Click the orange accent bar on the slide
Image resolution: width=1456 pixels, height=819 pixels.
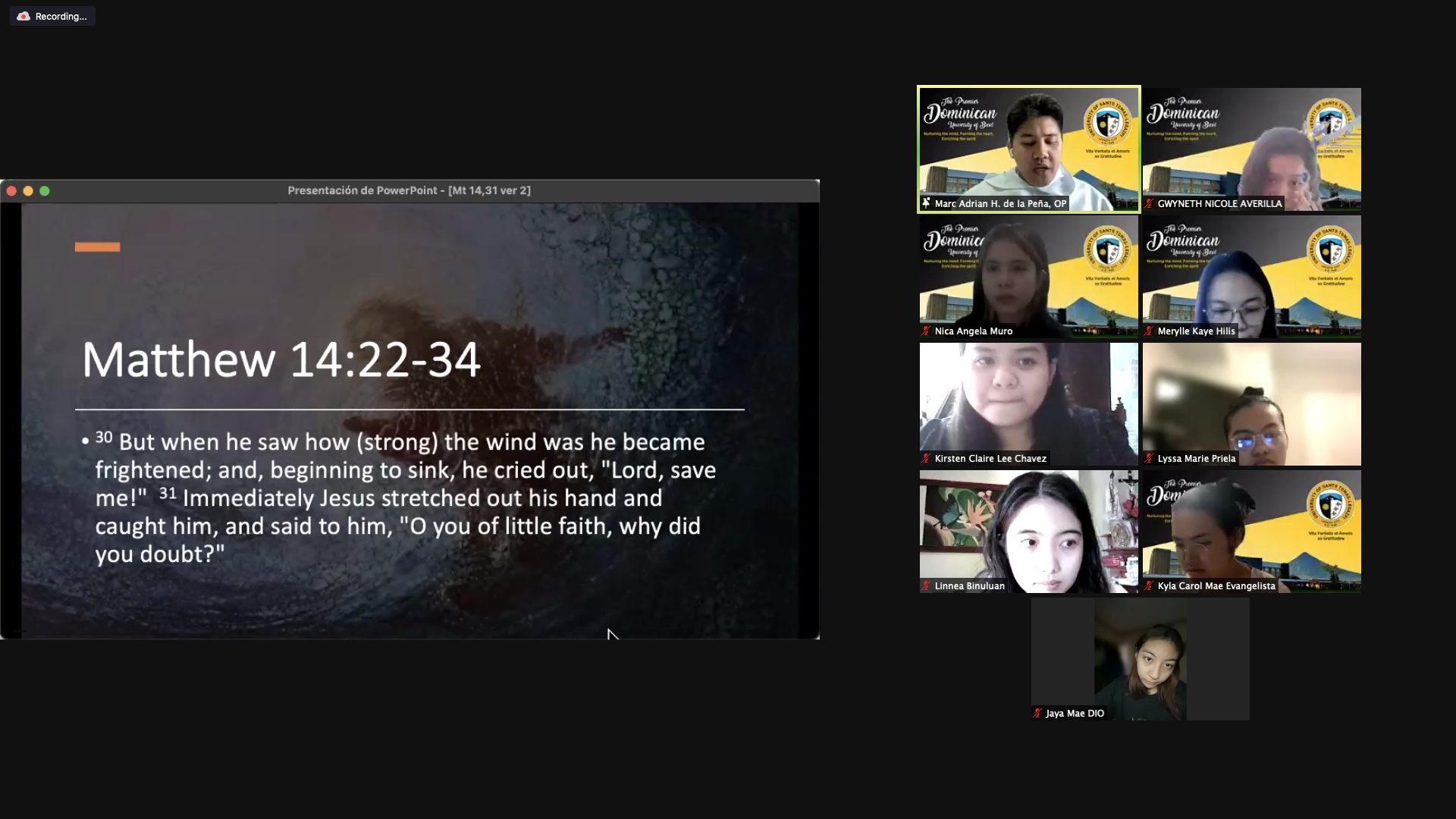[x=97, y=246]
